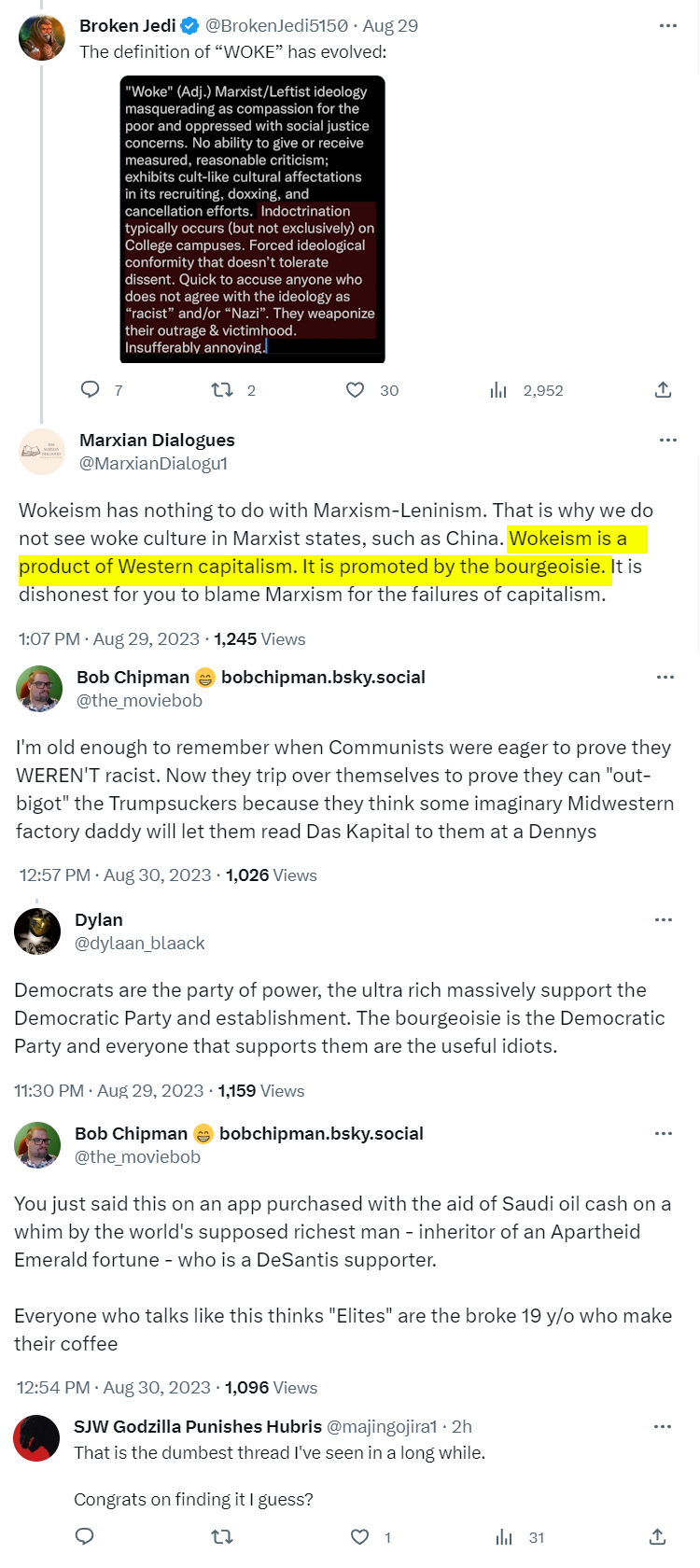View analytics for Broken Jedi's tweet

[x=498, y=390]
